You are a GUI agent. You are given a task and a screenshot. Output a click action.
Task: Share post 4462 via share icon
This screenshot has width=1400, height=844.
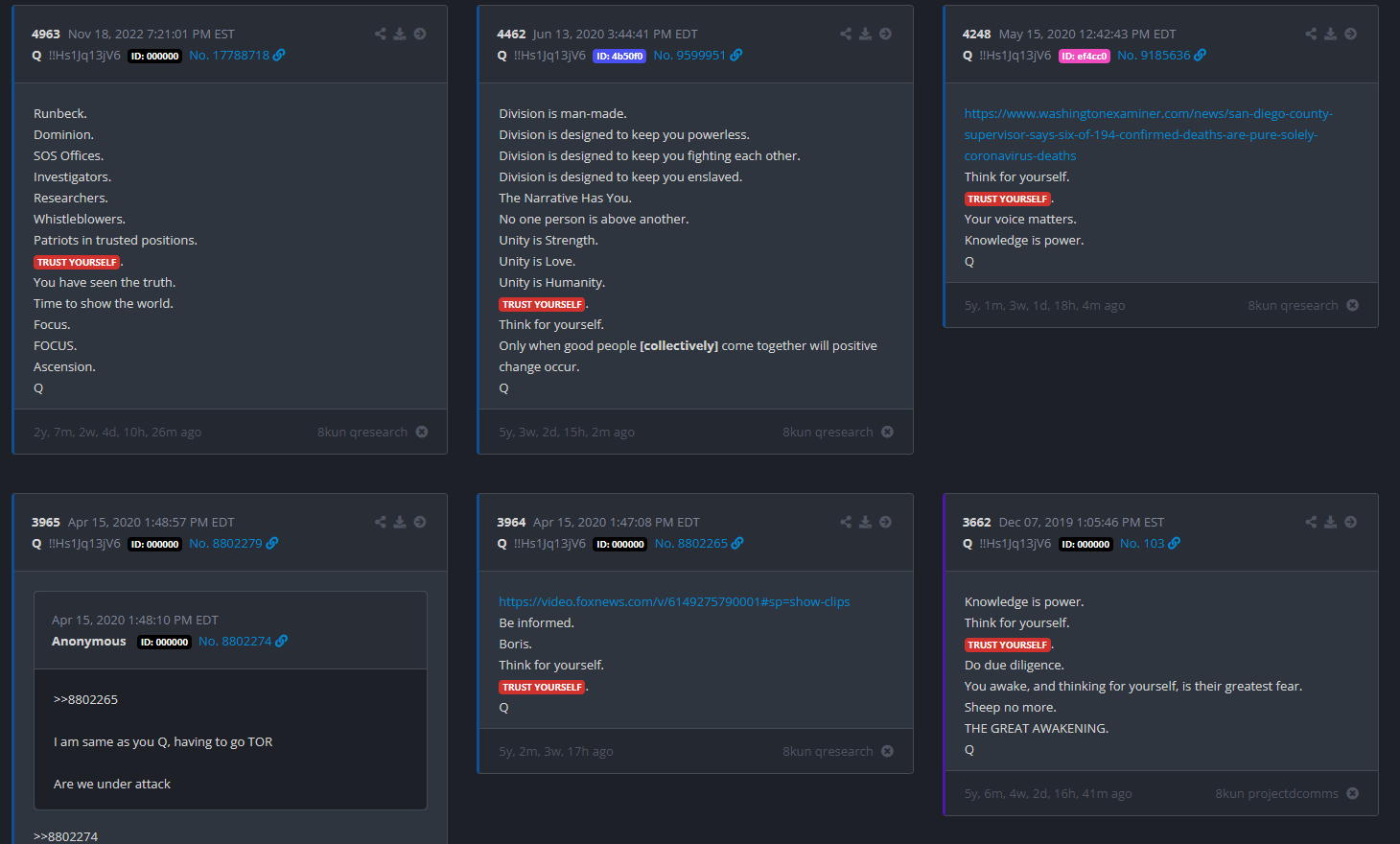[x=846, y=34]
